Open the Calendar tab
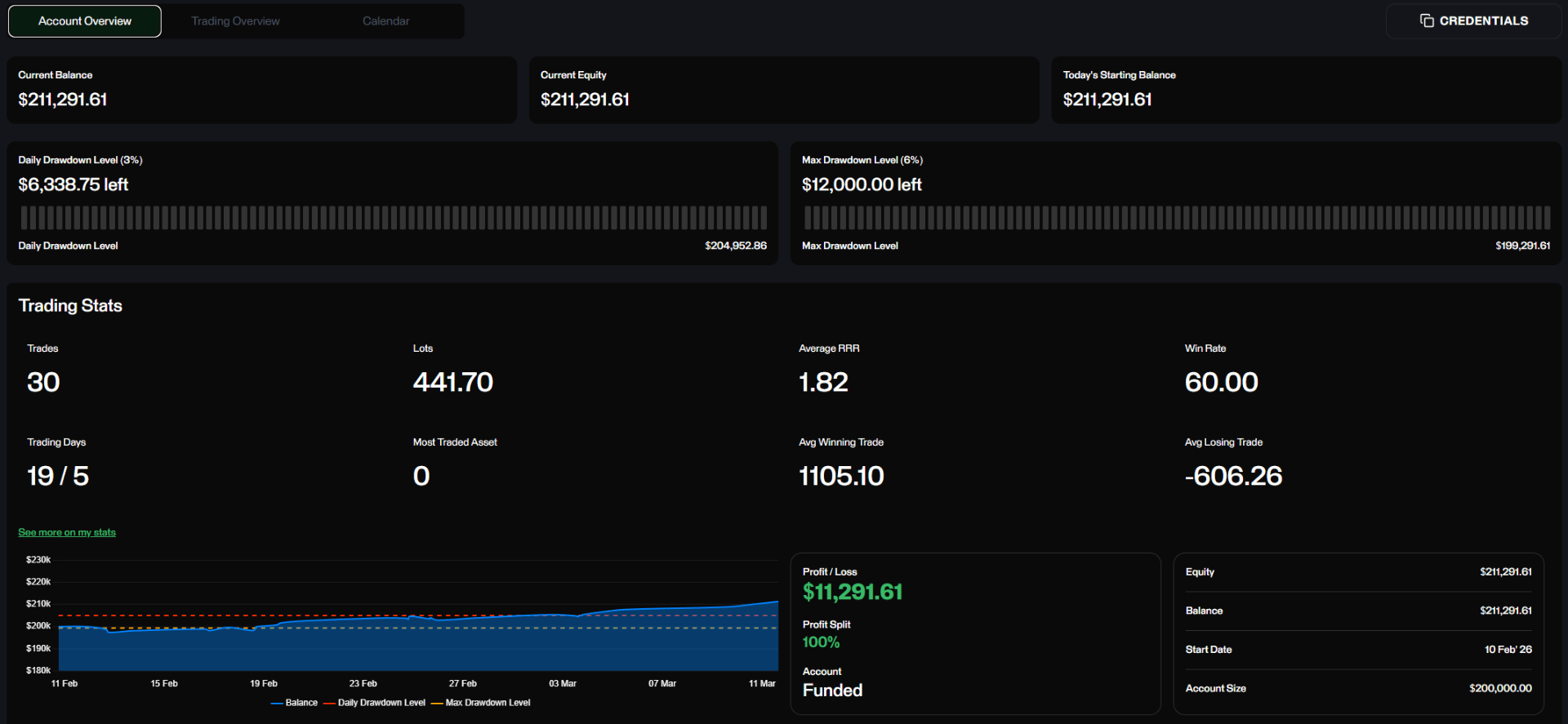This screenshot has height=724, width=1568. 385,21
